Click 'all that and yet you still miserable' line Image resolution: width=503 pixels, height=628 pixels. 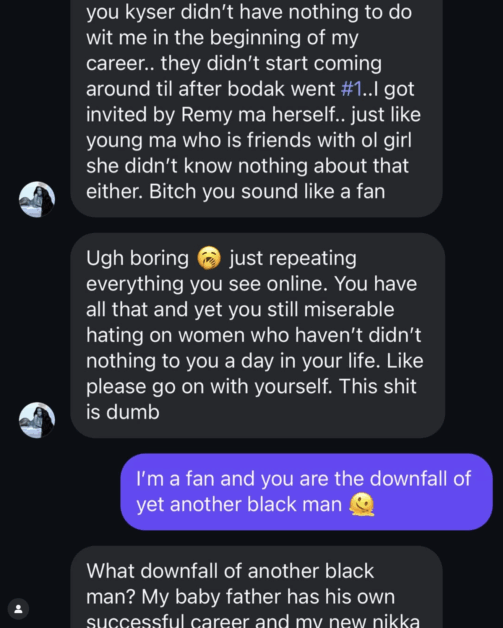[240, 310]
